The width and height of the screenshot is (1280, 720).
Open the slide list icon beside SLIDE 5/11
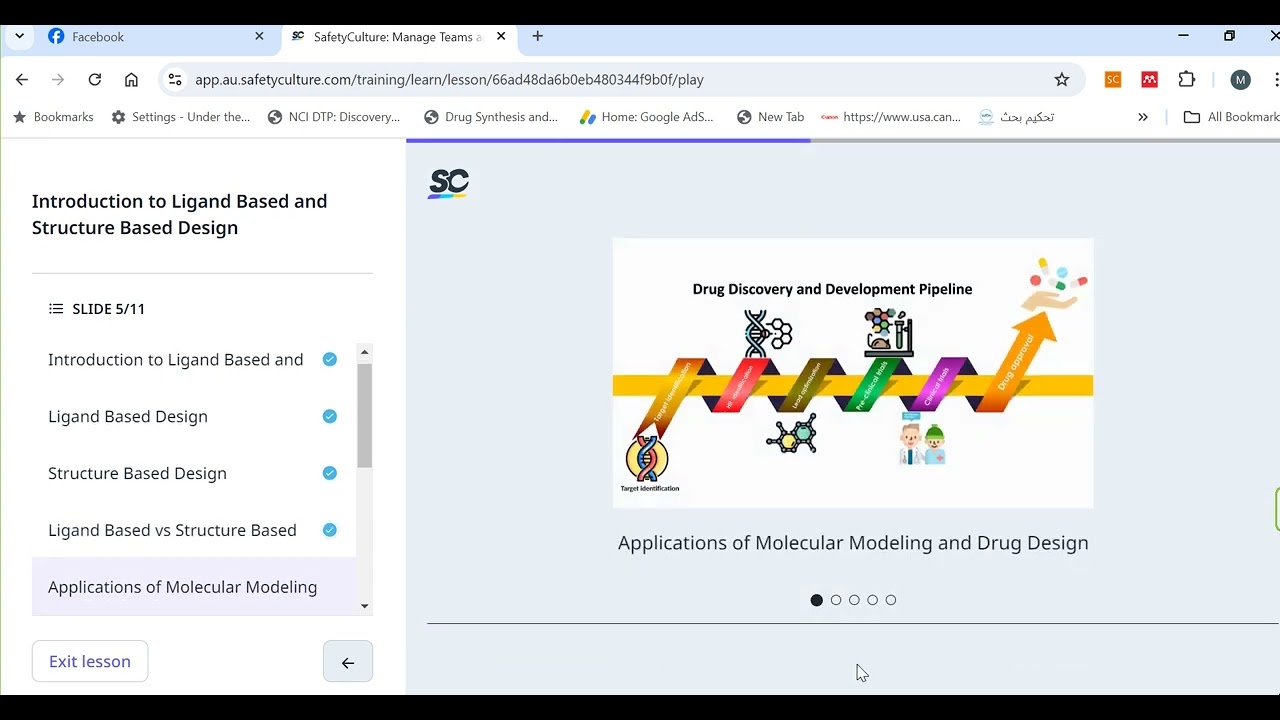56,309
